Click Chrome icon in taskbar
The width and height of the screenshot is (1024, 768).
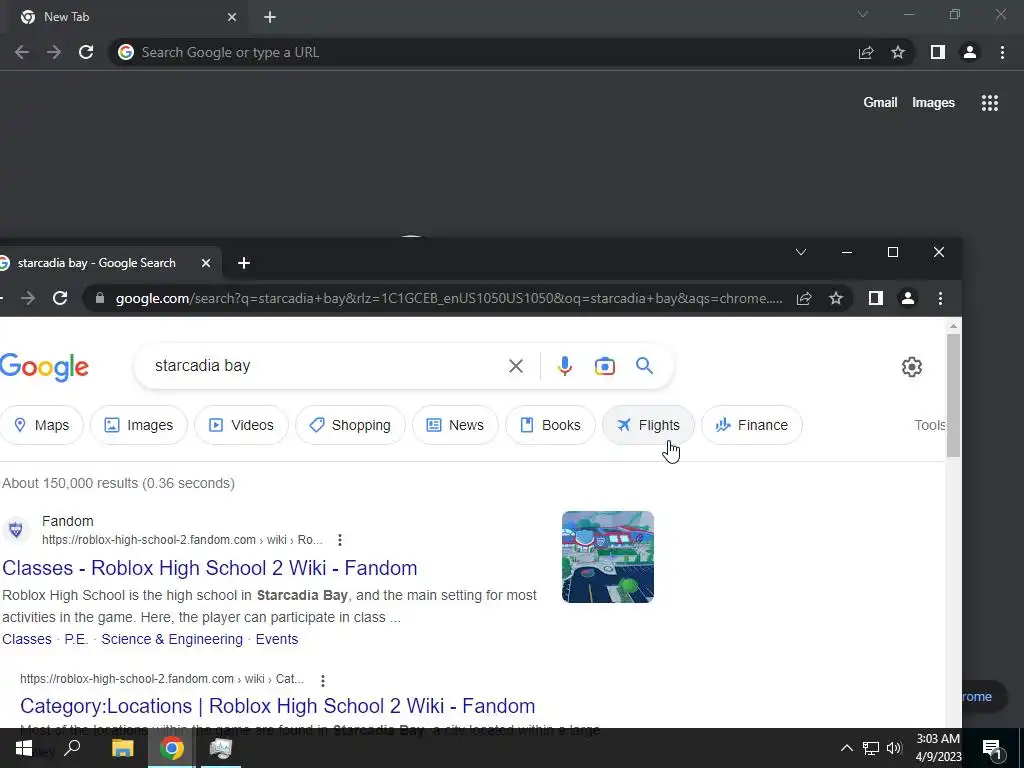click(172, 748)
